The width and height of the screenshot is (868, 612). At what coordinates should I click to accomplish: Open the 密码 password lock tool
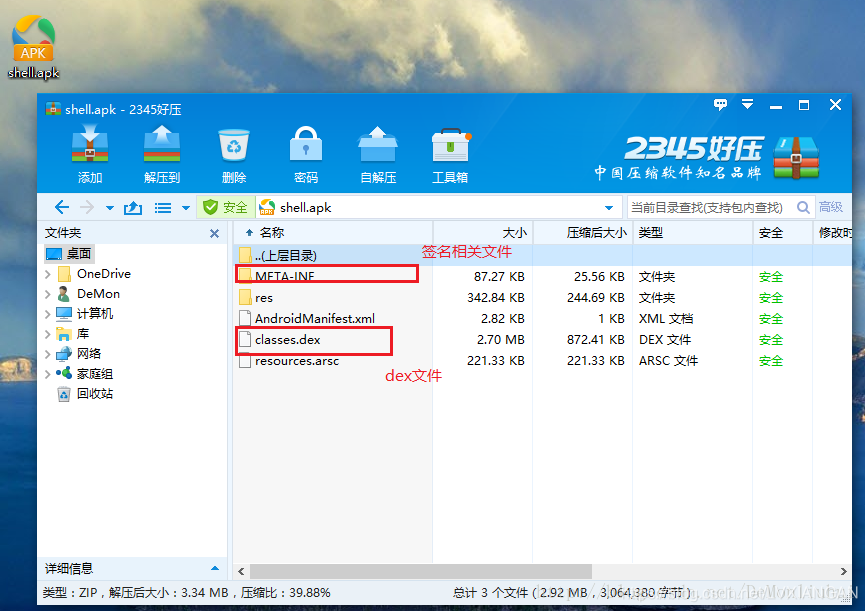click(x=306, y=147)
